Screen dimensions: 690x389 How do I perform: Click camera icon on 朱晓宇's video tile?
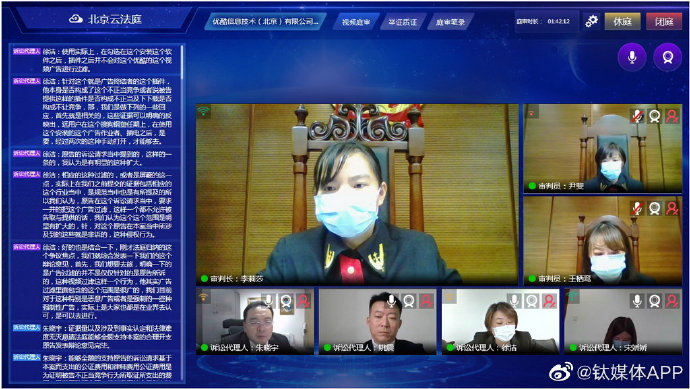(286, 301)
